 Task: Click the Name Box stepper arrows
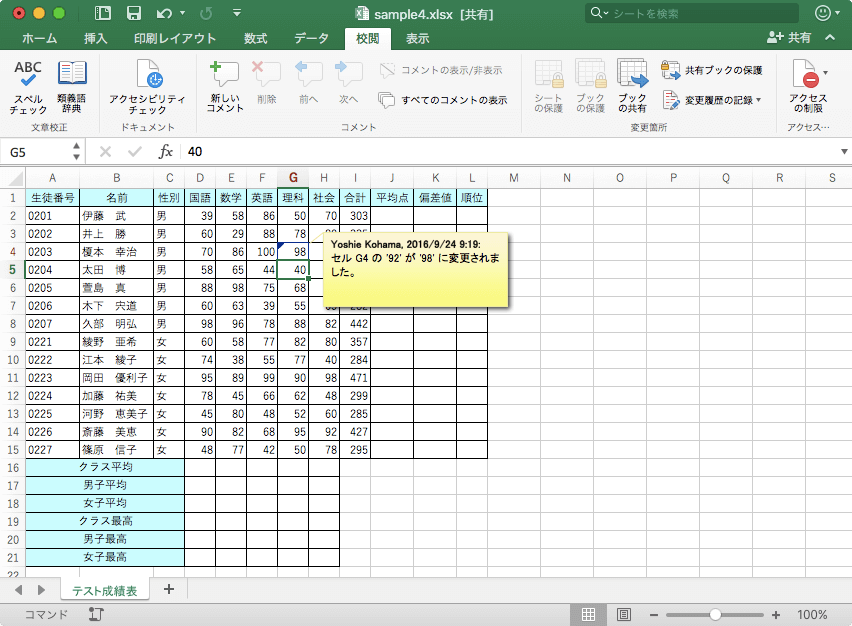76,152
